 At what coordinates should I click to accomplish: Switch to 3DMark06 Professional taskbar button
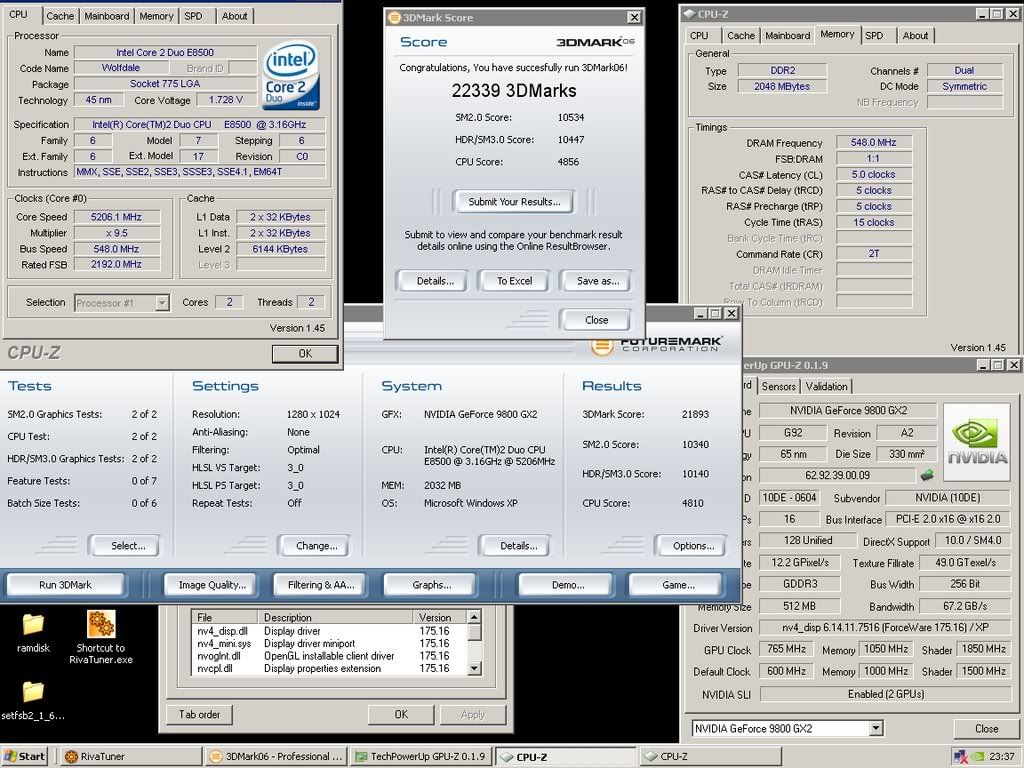pyautogui.click(x=277, y=756)
